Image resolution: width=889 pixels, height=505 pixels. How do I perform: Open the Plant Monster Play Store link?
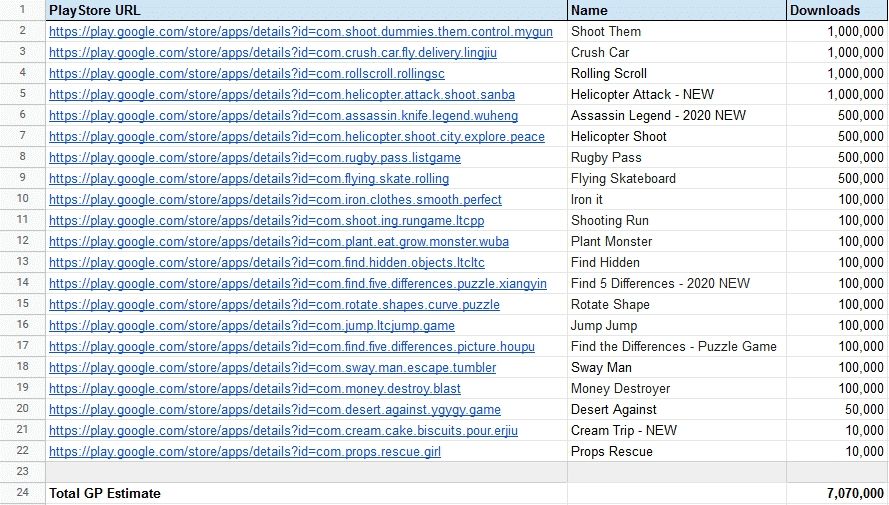278,242
